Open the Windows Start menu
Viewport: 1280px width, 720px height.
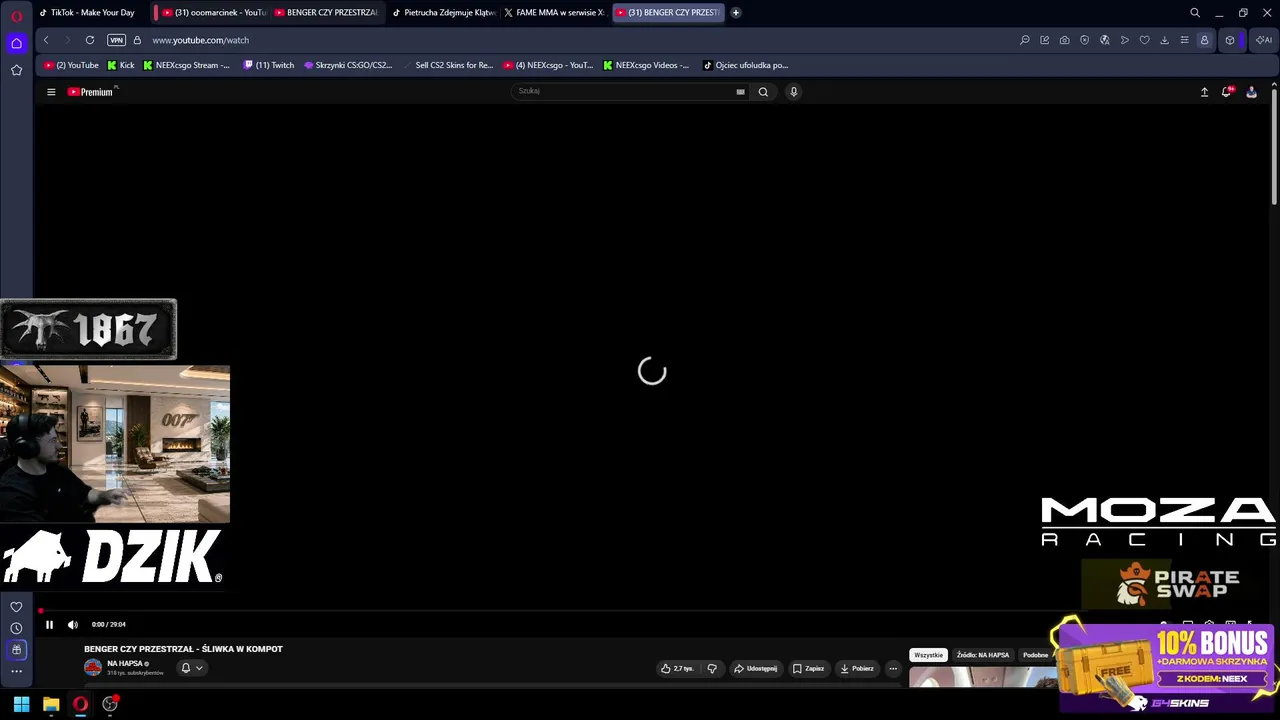(x=21, y=704)
